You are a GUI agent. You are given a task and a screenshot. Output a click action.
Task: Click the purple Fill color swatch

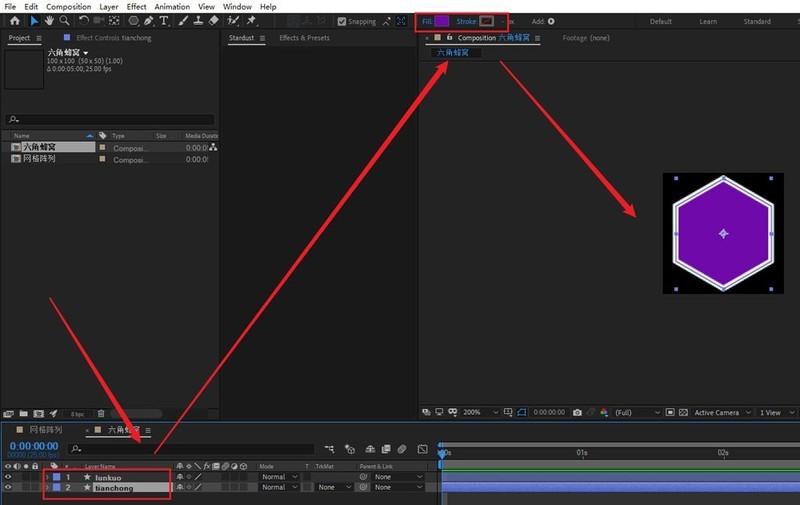point(442,21)
